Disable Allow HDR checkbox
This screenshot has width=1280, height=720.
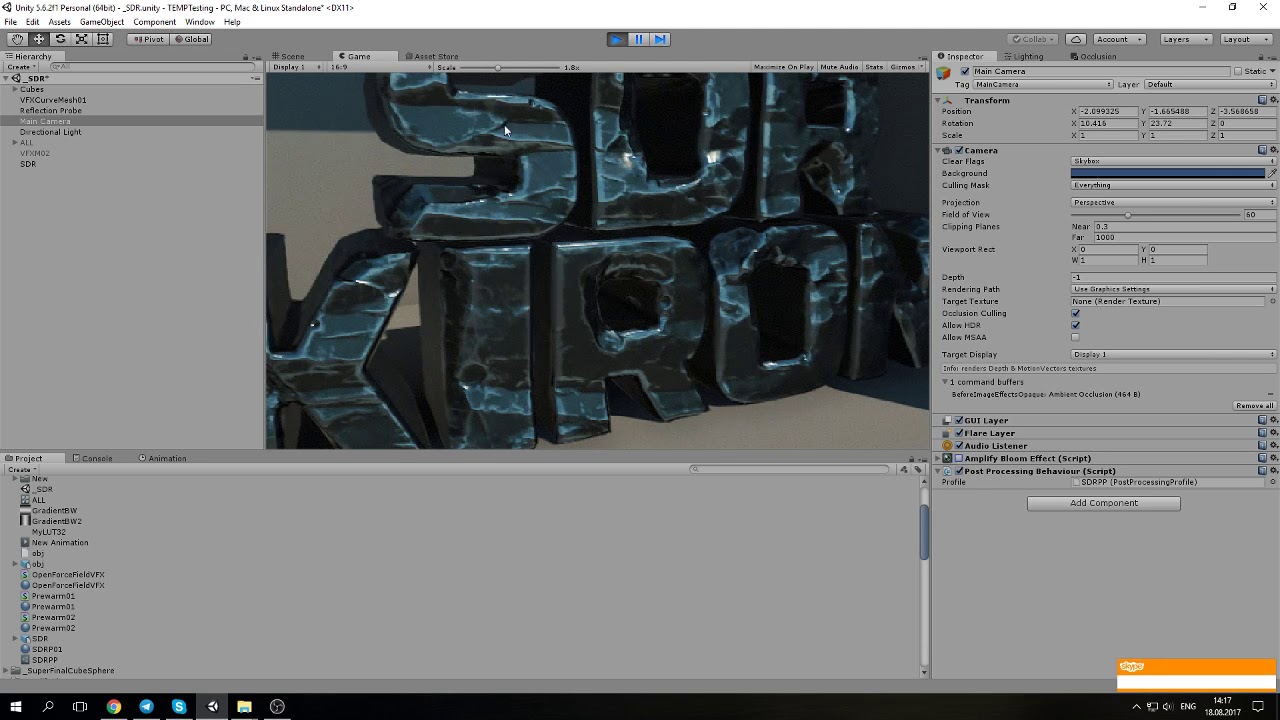(1076, 325)
